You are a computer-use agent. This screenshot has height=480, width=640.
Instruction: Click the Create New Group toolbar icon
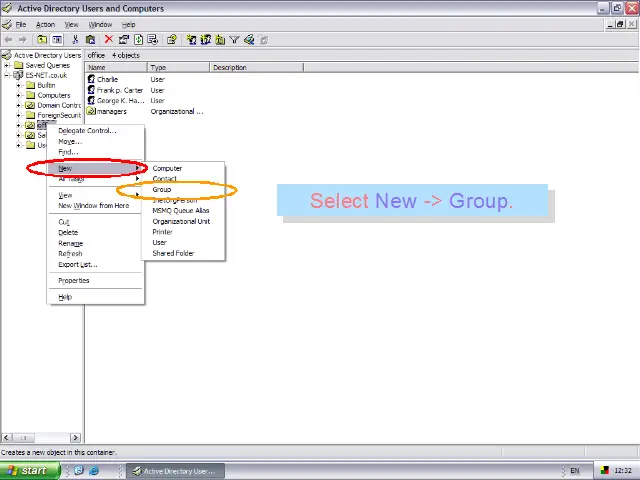click(205, 40)
